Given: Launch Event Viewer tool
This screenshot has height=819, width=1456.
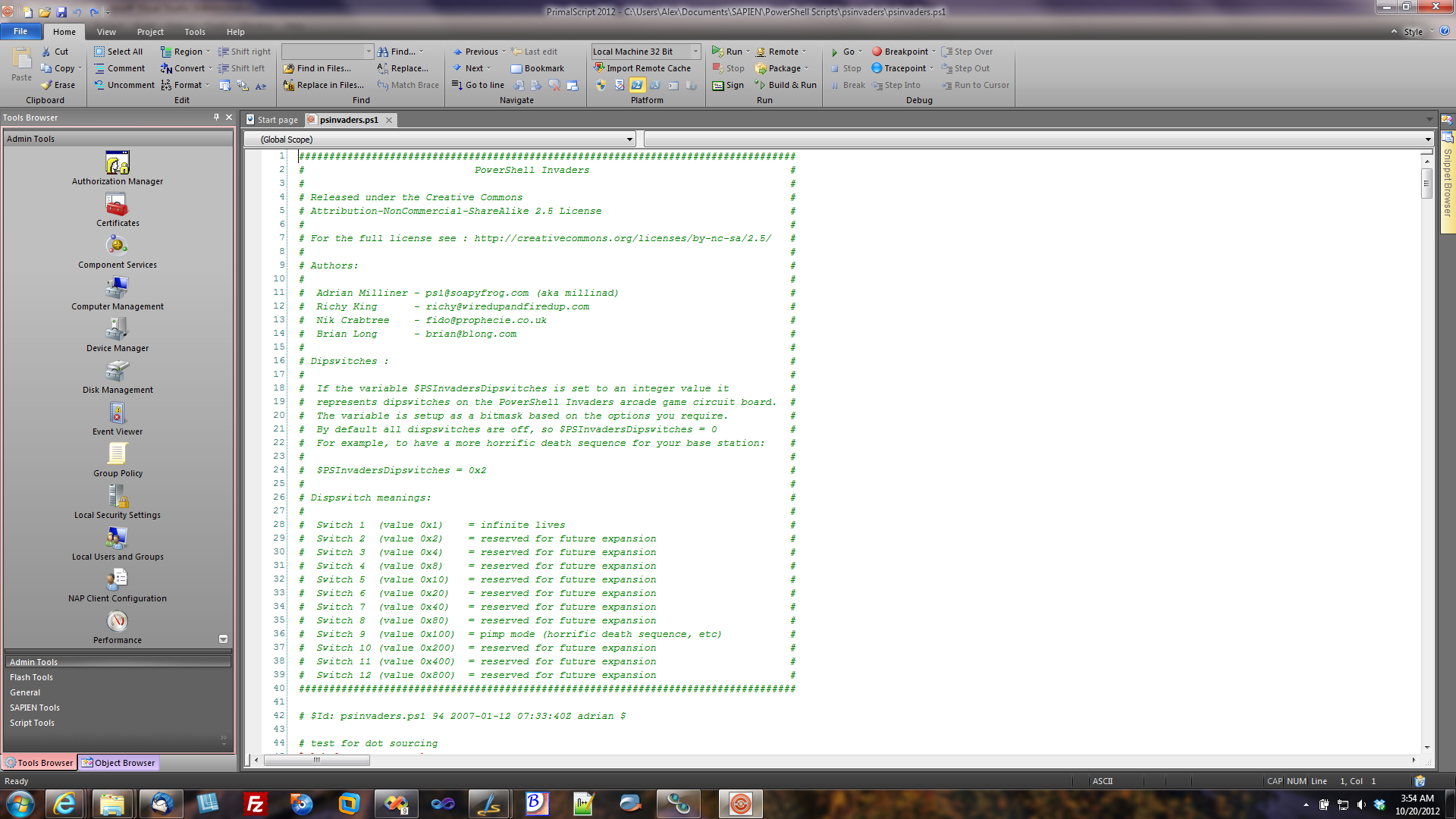Looking at the screenshot, I should click(118, 419).
